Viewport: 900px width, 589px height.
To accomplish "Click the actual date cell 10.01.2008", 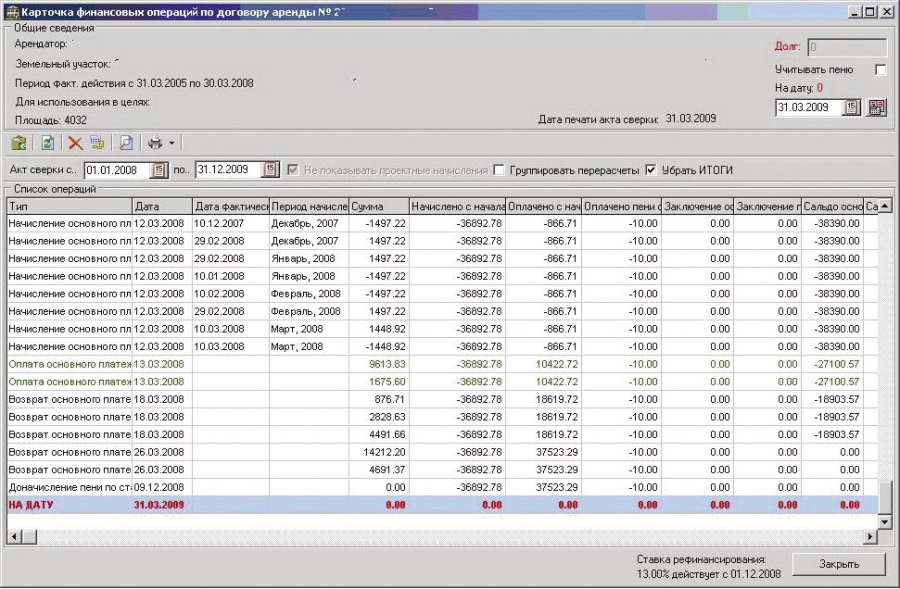I will pyautogui.click(x=219, y=276).
